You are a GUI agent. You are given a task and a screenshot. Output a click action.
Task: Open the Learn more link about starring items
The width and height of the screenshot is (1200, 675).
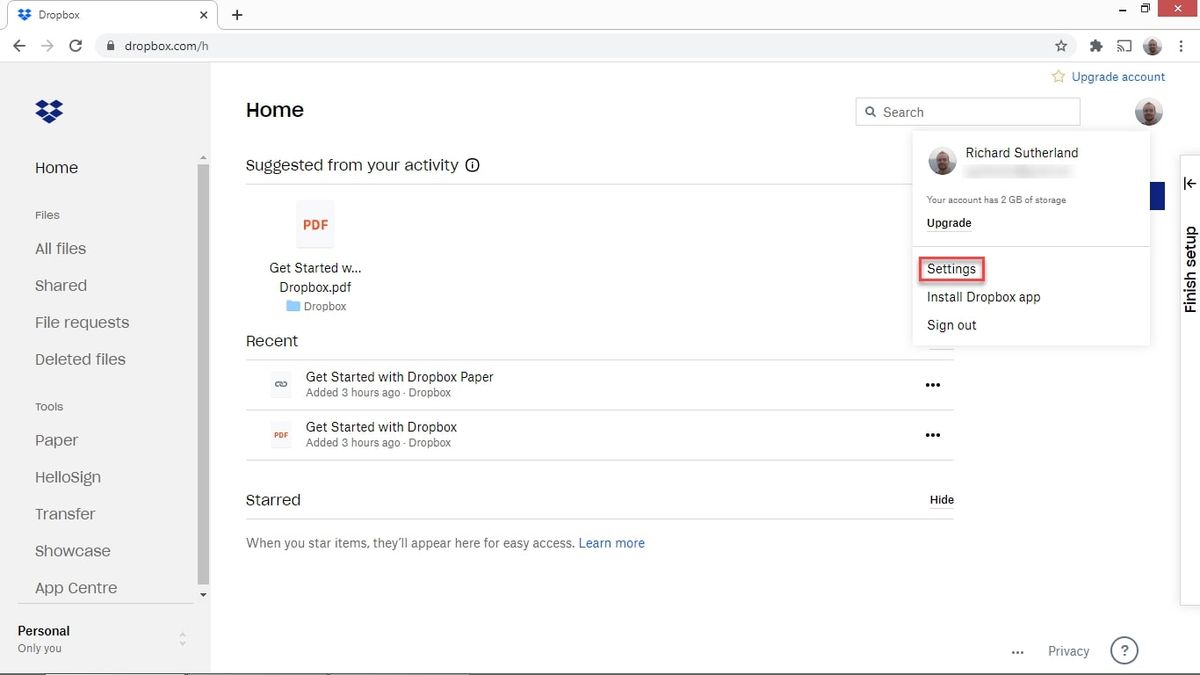tap(612, 542)
